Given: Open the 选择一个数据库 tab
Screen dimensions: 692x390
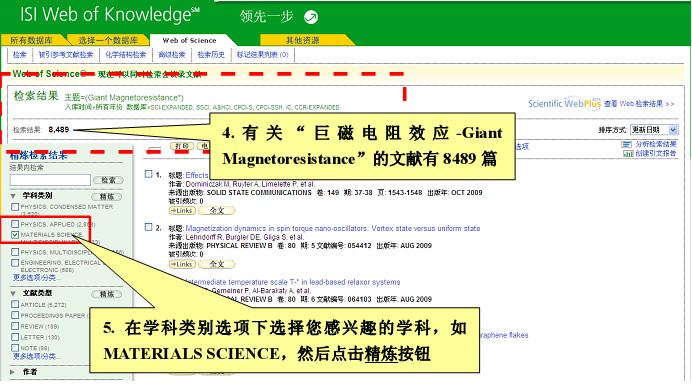Looking at the screenshot, I should click(x=108, y=40).
